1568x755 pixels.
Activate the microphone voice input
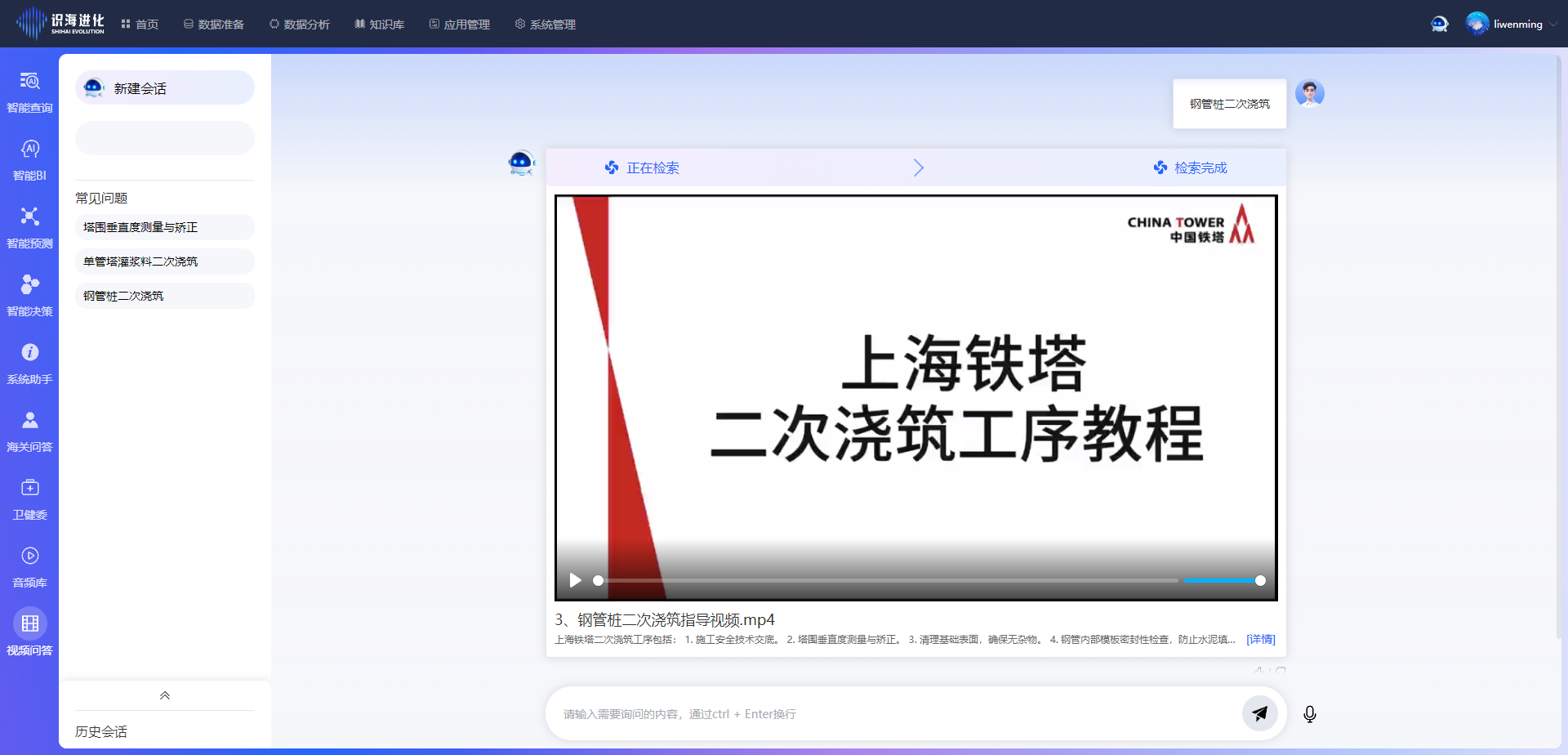pyautogui.click(x=1310, y=714)
